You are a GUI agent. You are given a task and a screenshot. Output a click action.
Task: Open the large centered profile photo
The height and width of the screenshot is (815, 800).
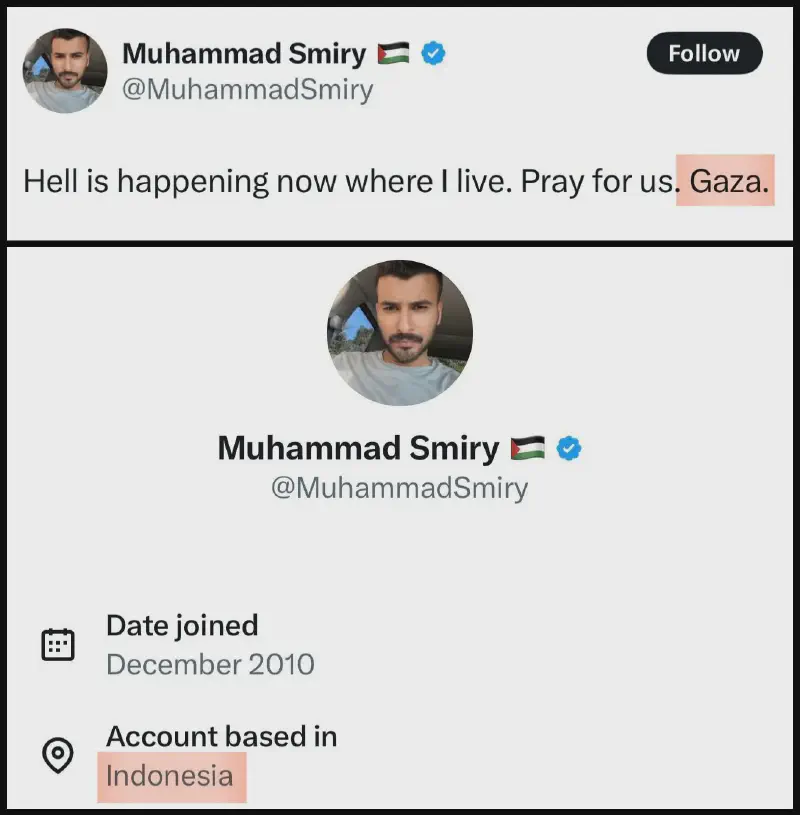400,333
